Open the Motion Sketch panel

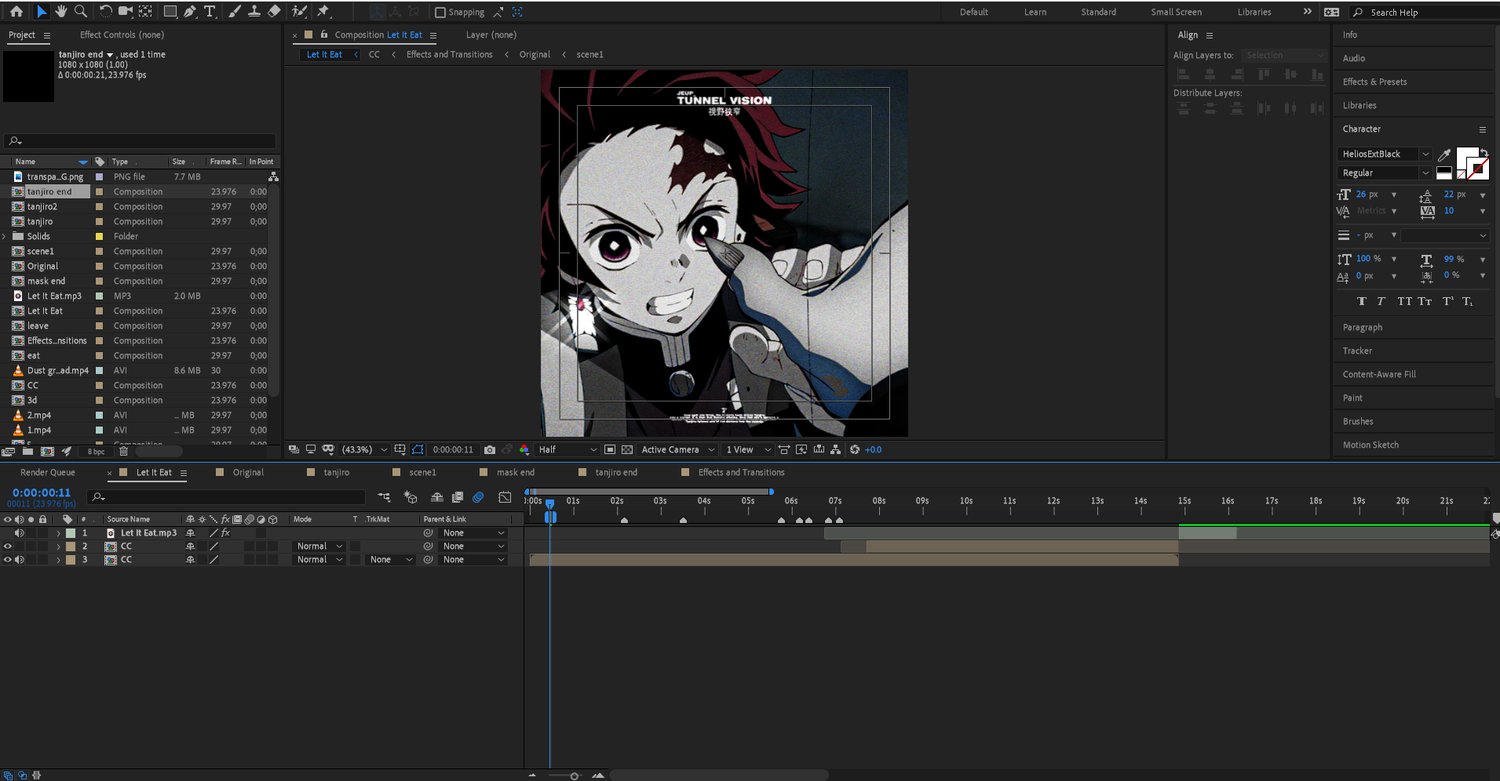(x=1370, y=445)
